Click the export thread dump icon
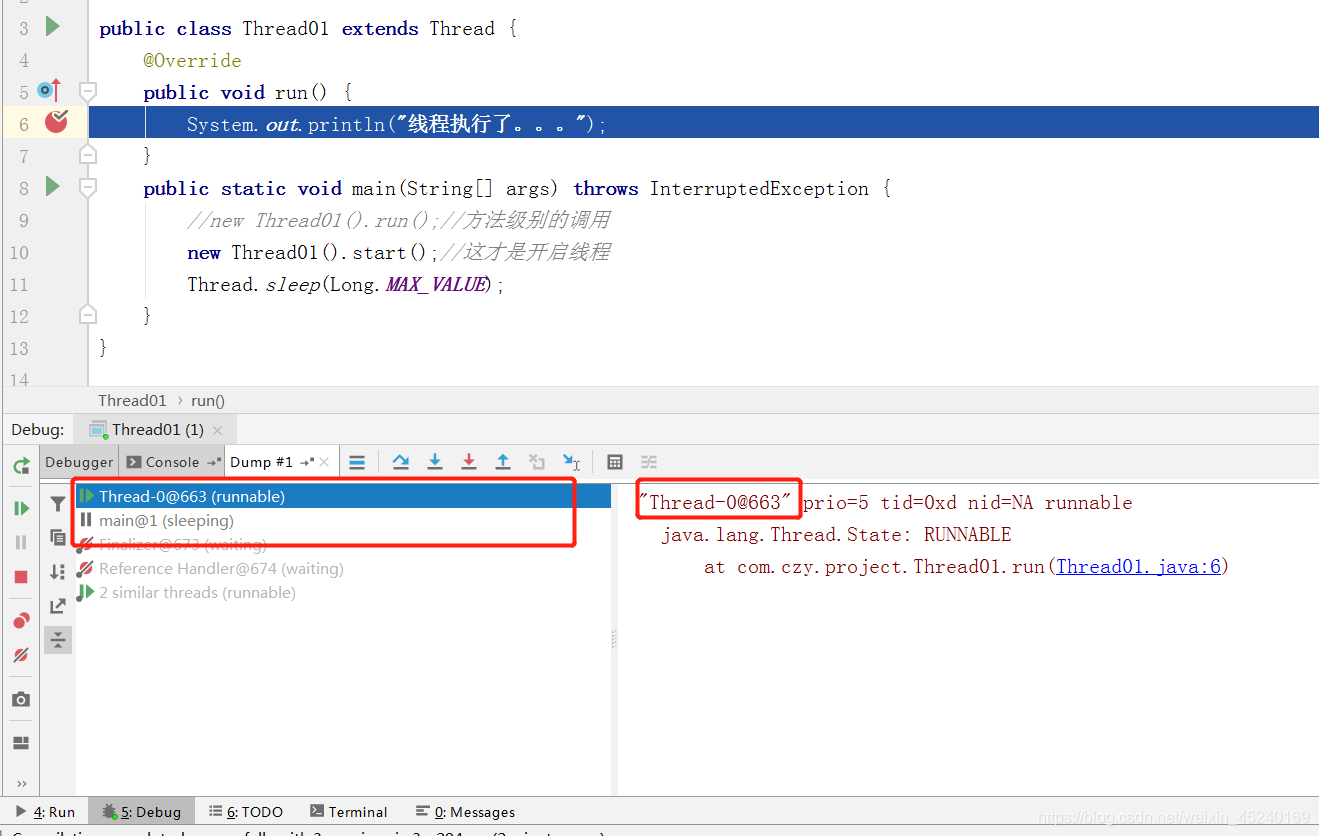Viewport: 1319px width, 836px height. point(58,606)
